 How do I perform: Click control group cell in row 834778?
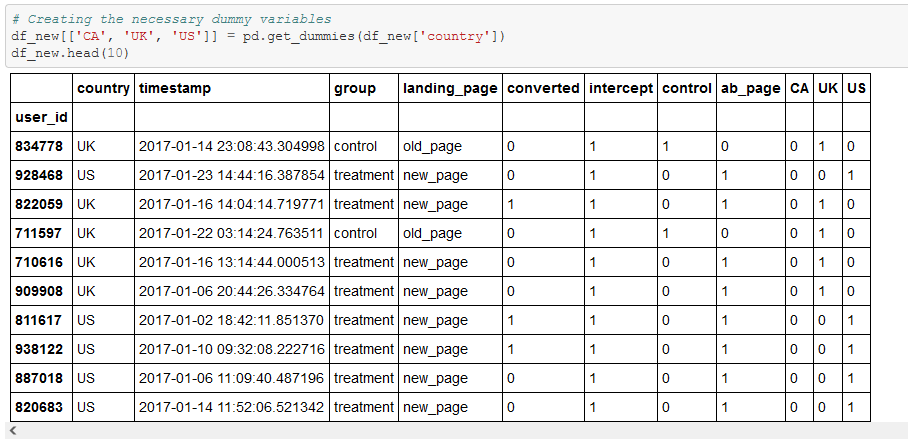[x=355, y=146]
